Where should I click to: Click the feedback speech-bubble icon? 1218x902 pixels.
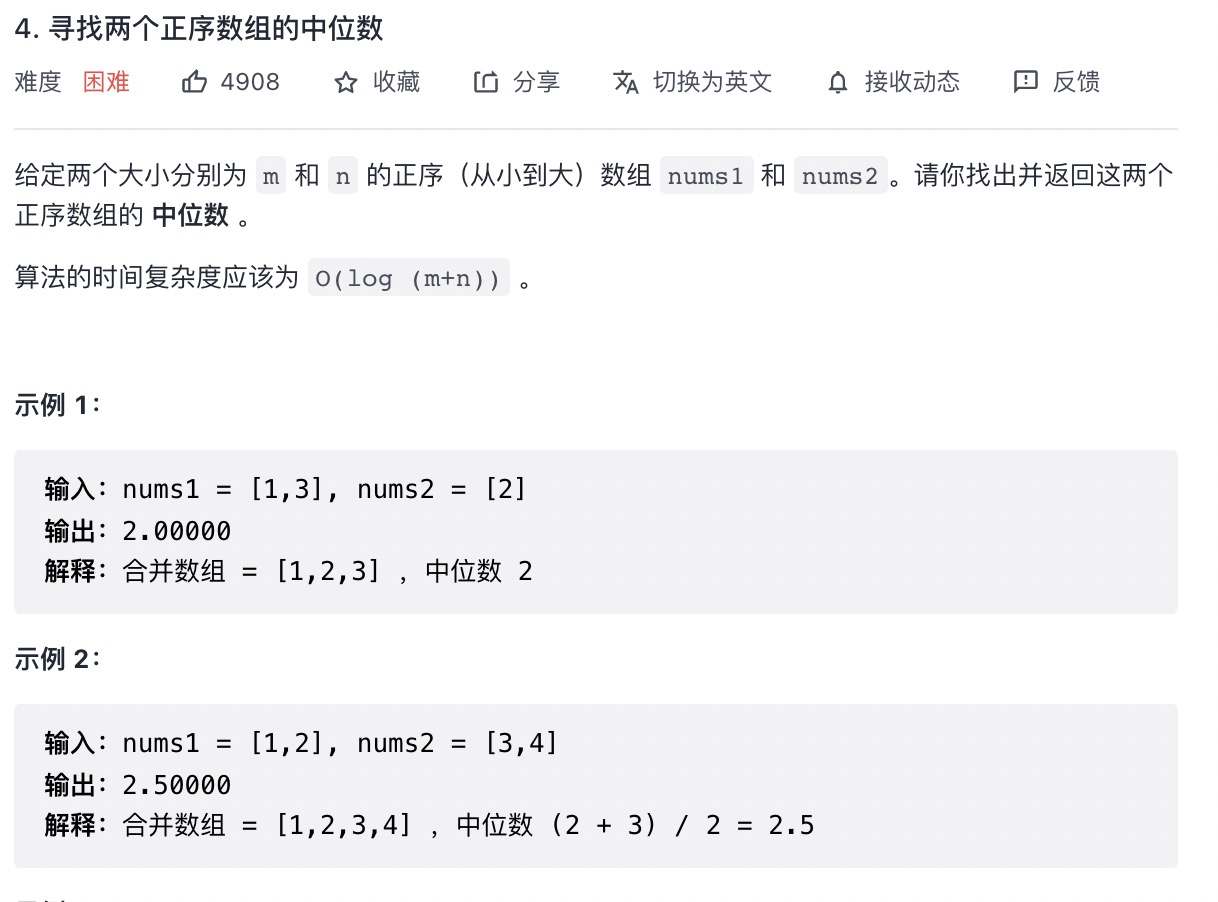click(1025, 82)
